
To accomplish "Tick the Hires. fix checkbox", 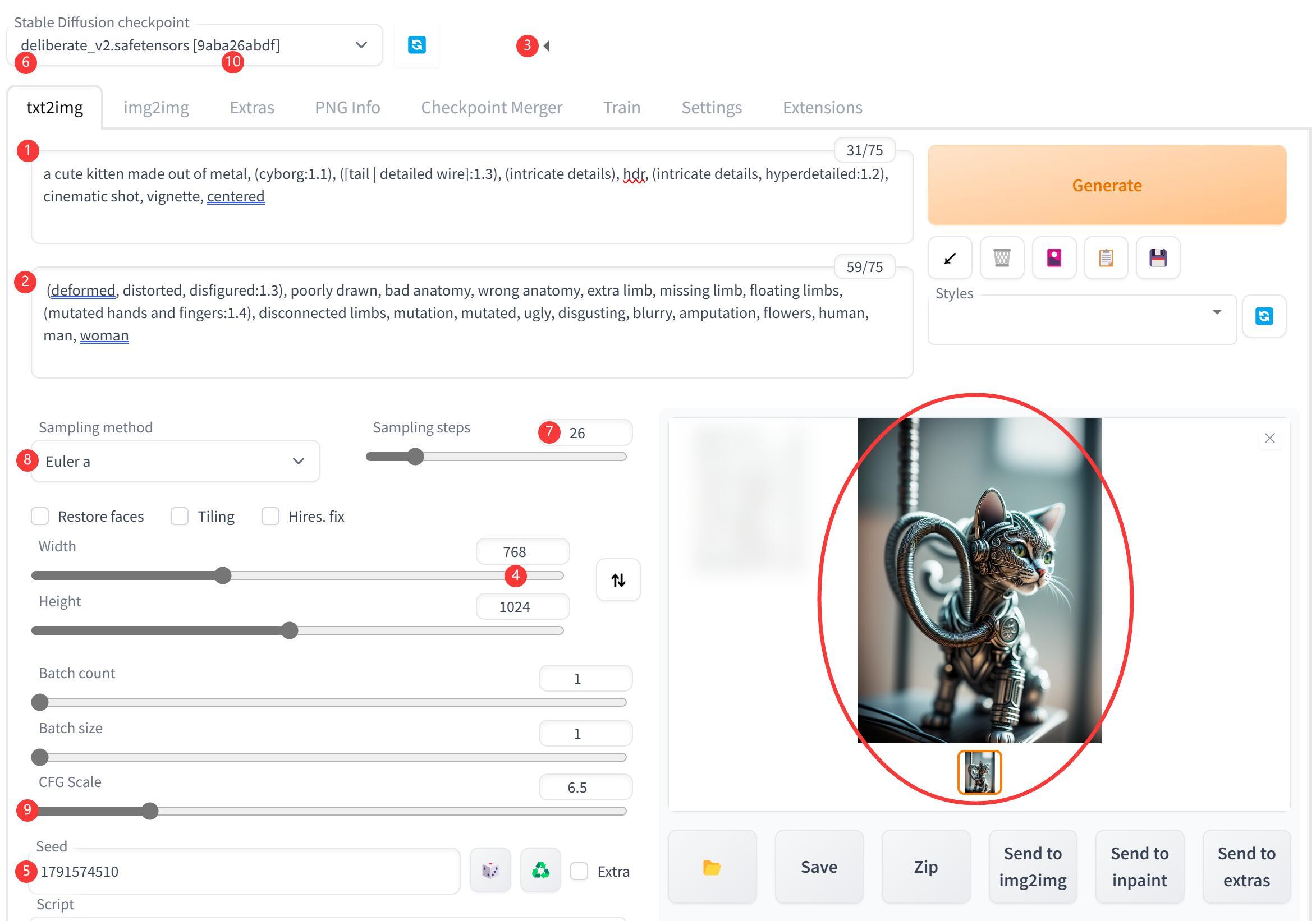I will [270, 516].
